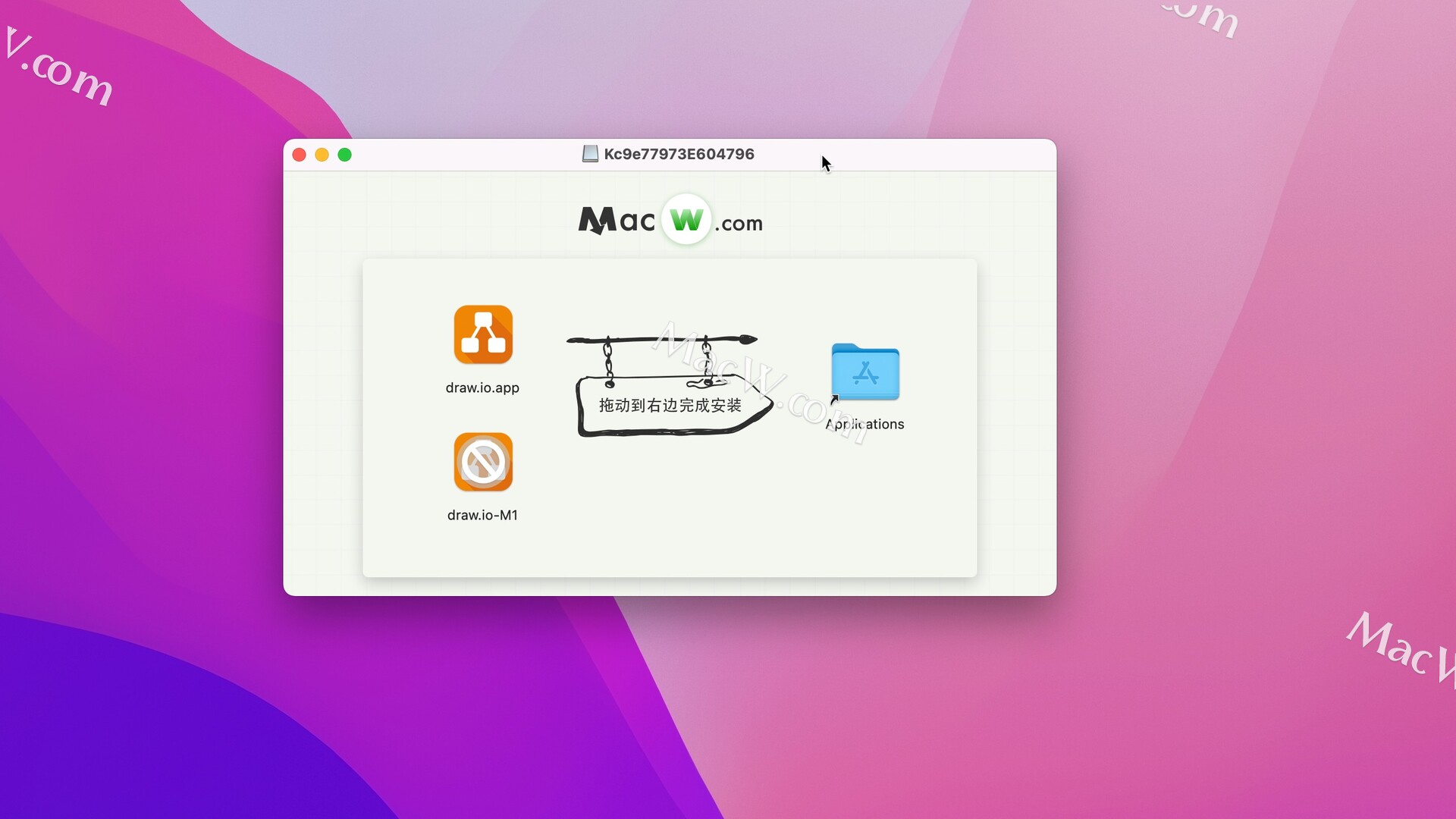Zoom the window with the green button
Image resolution: width=1456 pixels, height=819 pixels.
(345, 155)
